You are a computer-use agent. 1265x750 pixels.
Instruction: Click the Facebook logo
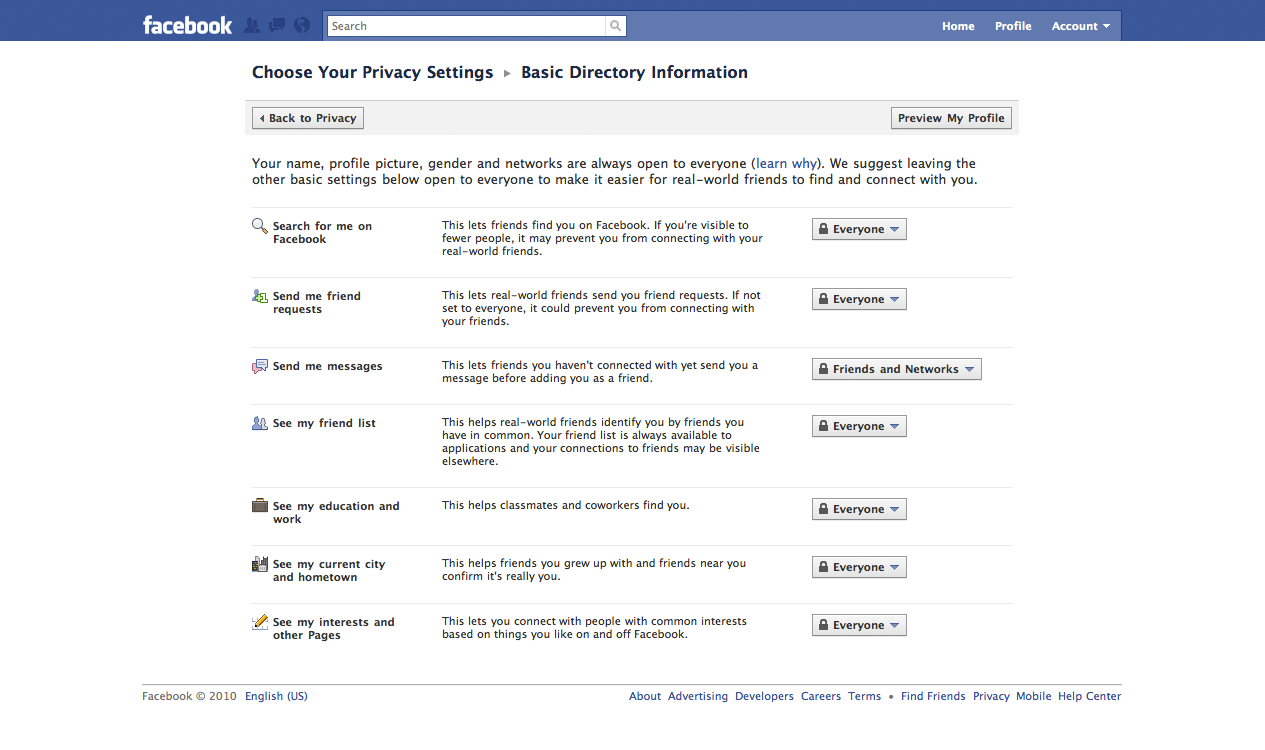click(188, 26)
